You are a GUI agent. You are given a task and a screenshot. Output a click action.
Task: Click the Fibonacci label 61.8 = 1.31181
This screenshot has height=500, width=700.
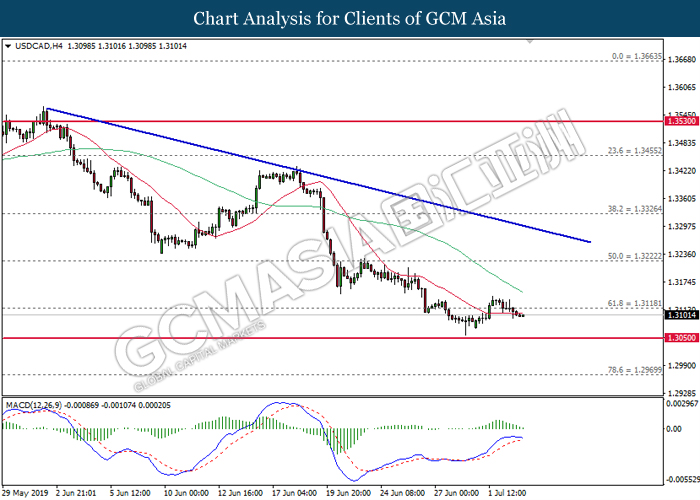click(635, 303)
